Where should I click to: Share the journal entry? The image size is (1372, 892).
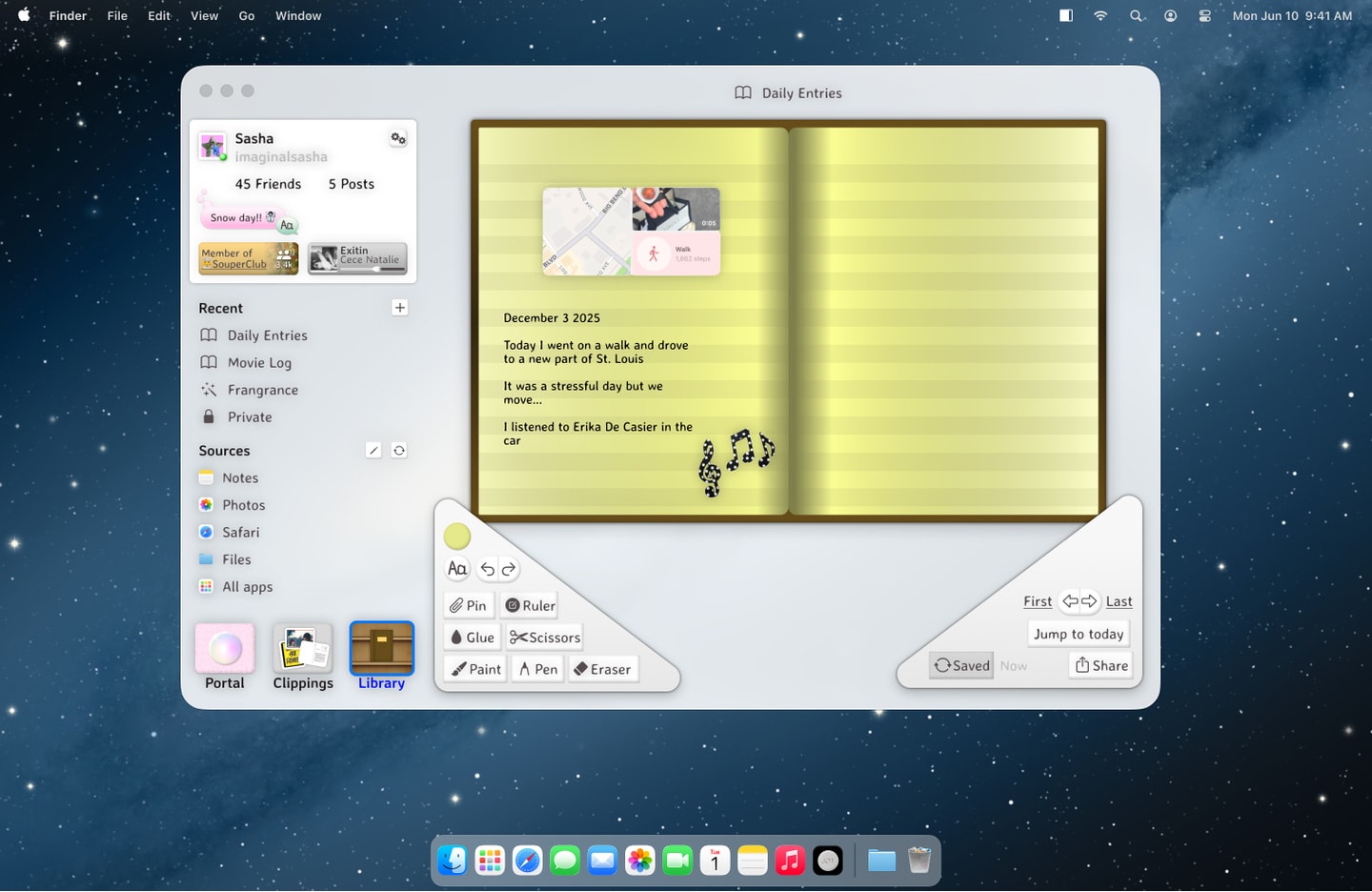pos(1101,665)
